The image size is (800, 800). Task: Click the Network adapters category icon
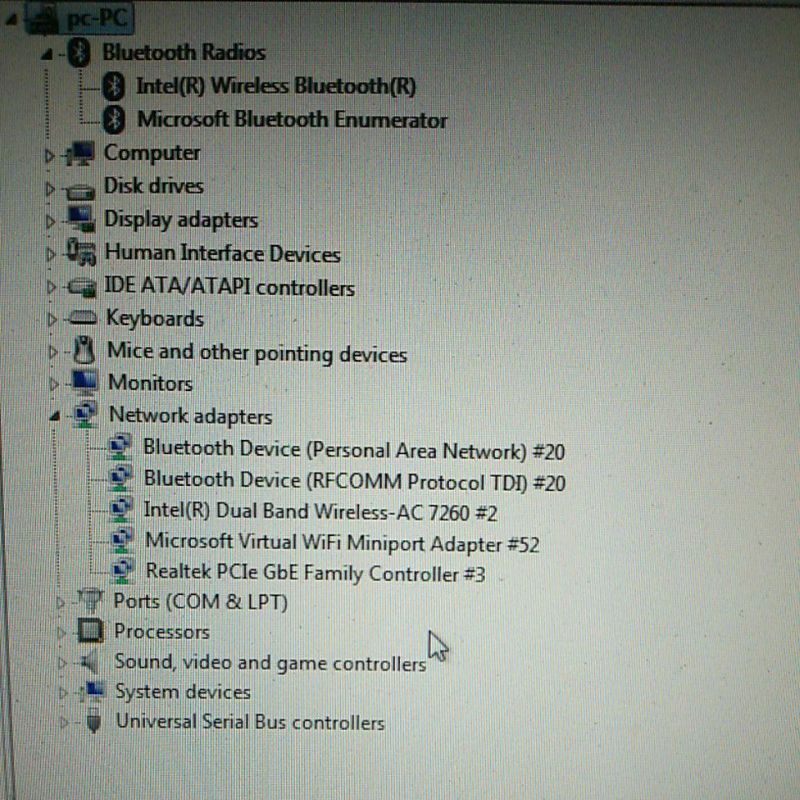click(x=85, y=415)
